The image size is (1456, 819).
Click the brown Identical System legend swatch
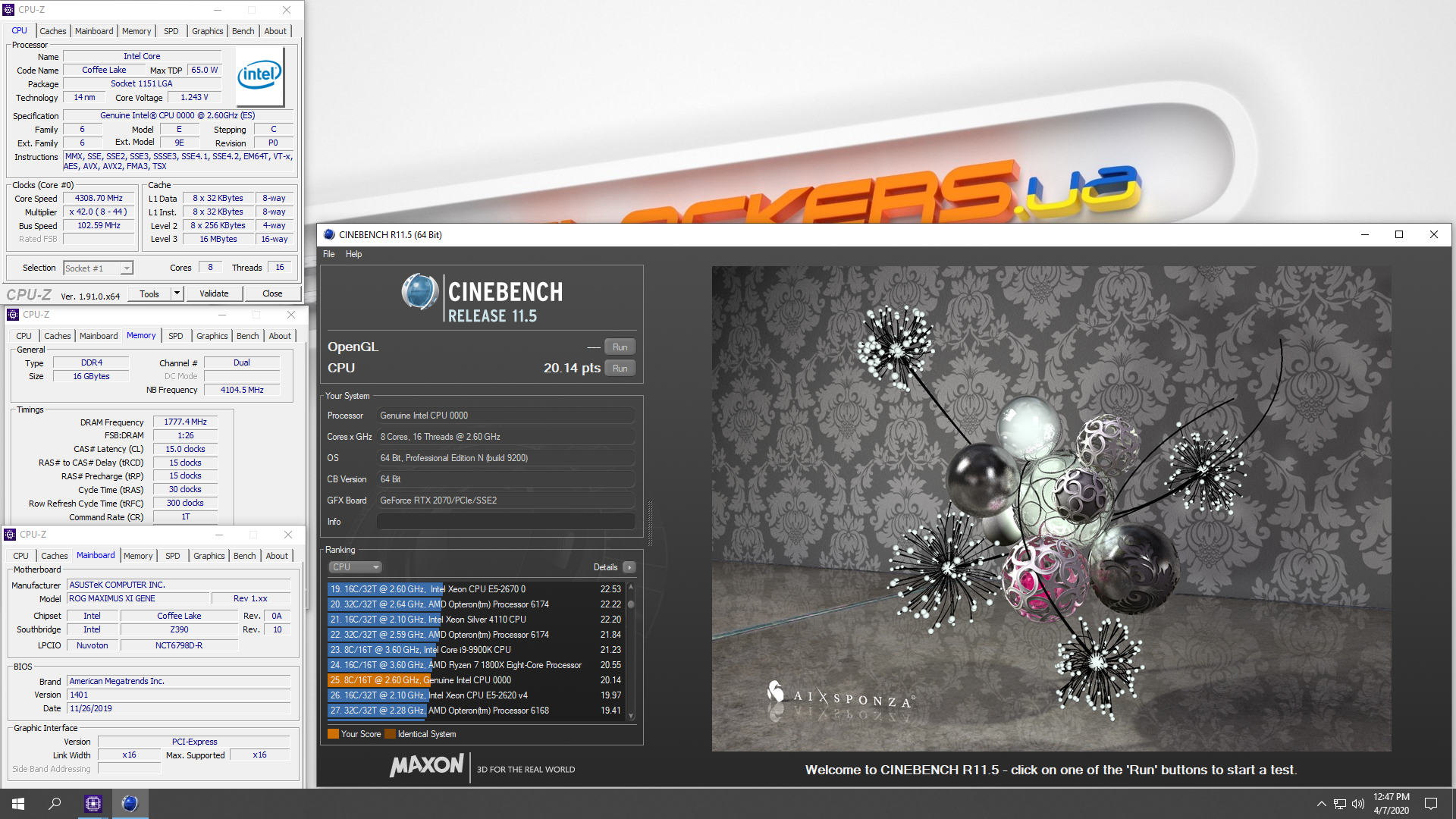390,734
